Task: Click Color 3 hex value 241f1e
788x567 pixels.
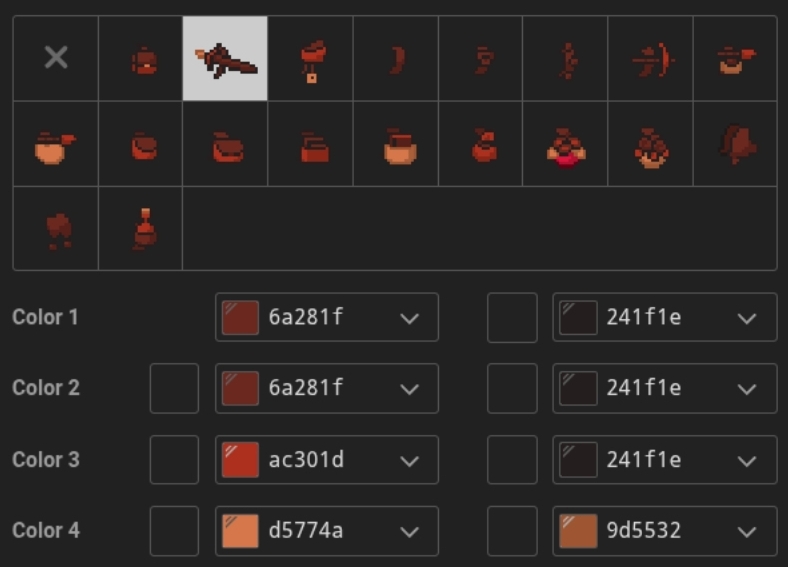Action: [644, 459]
